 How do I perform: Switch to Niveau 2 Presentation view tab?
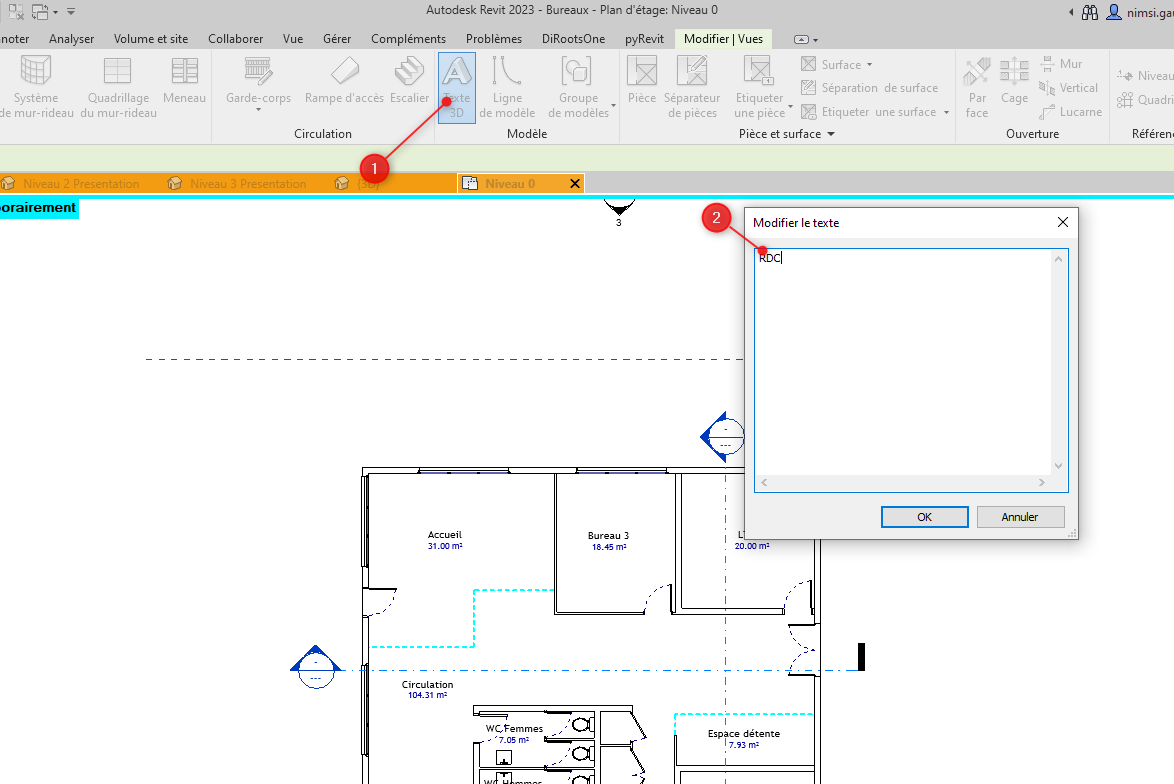(x=81, y=184)
